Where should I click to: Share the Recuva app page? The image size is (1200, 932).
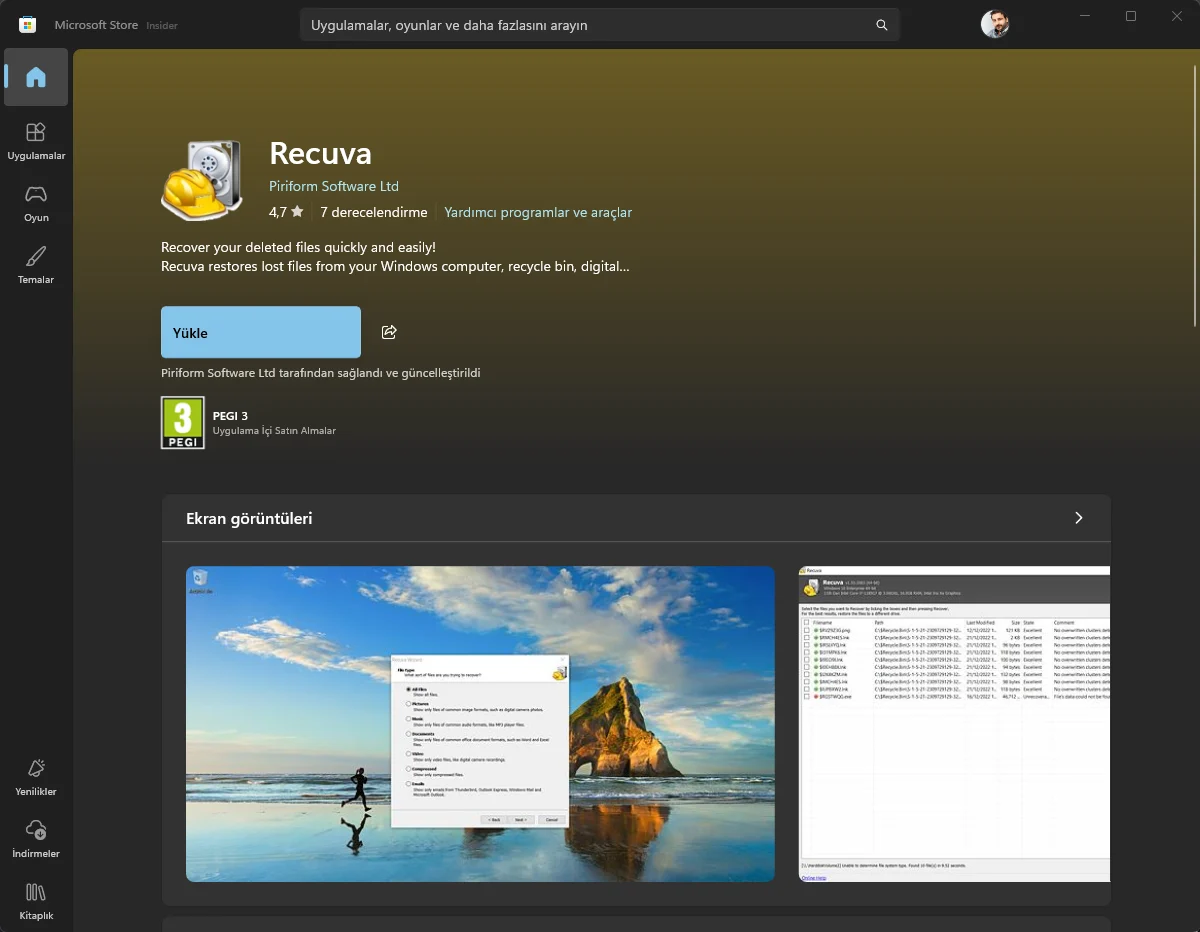click(x=389, y=332)
